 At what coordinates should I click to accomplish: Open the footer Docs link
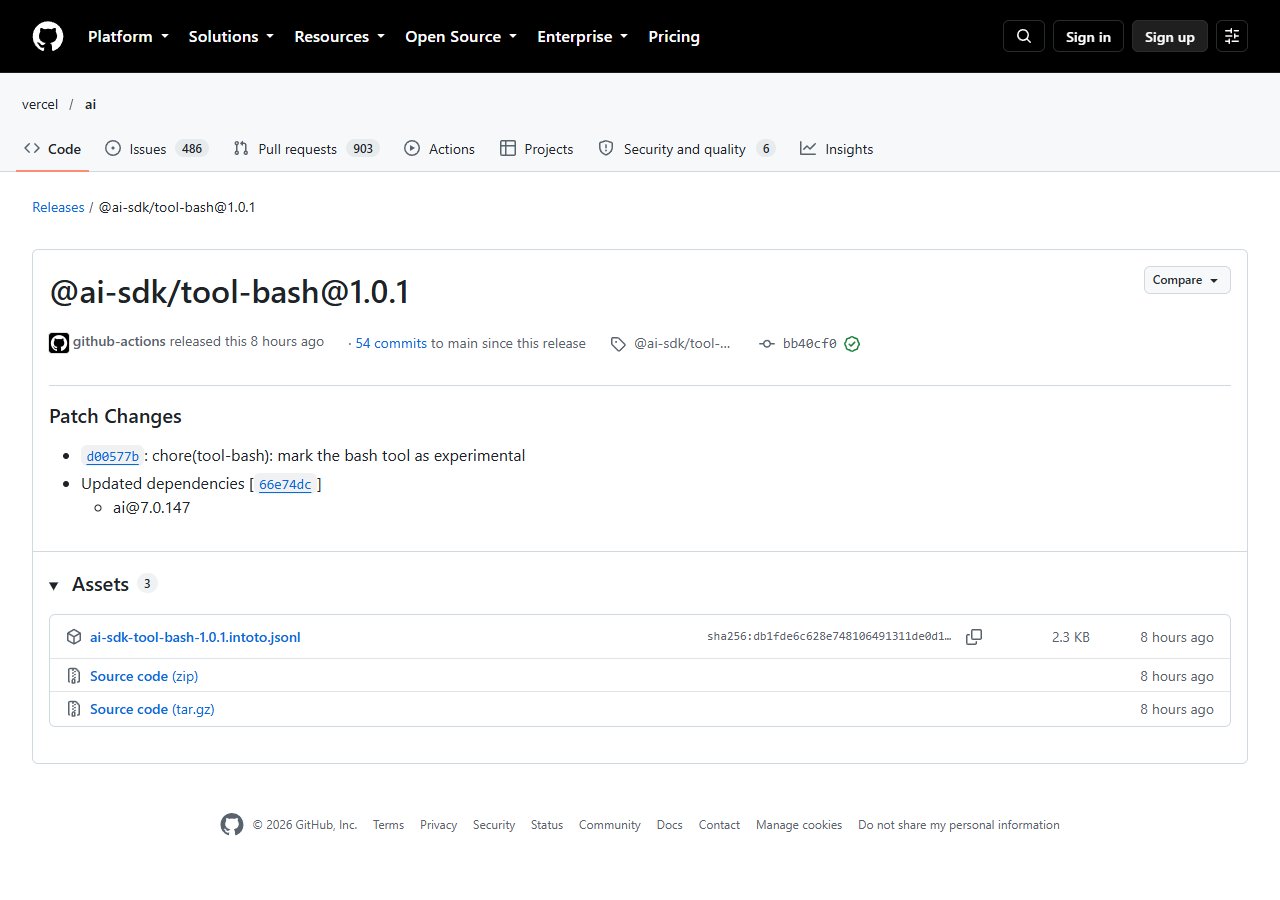pyautogui.click(x=670, y=825)
